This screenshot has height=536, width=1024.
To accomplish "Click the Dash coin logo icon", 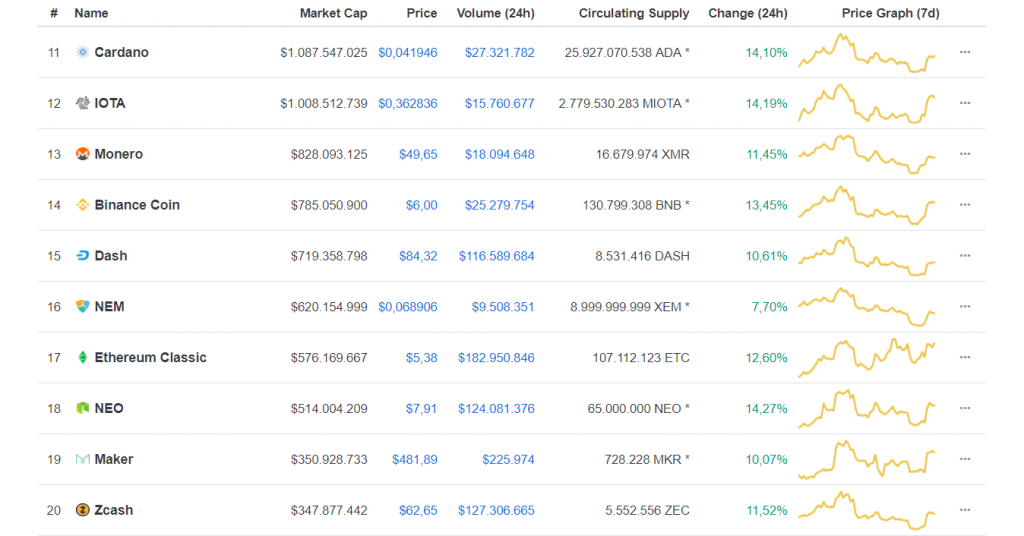I will 82,256.
